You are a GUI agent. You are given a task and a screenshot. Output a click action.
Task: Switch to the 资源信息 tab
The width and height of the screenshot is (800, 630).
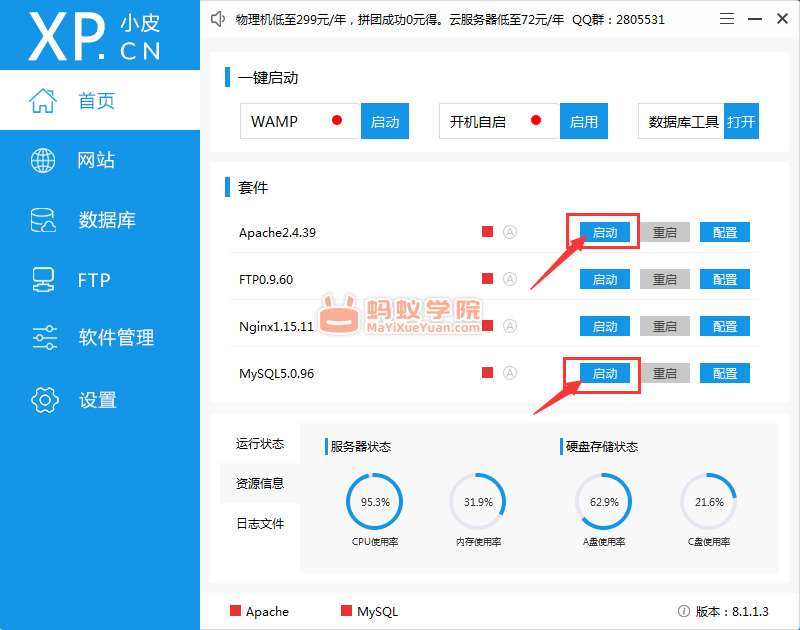[x=260, y=483]
